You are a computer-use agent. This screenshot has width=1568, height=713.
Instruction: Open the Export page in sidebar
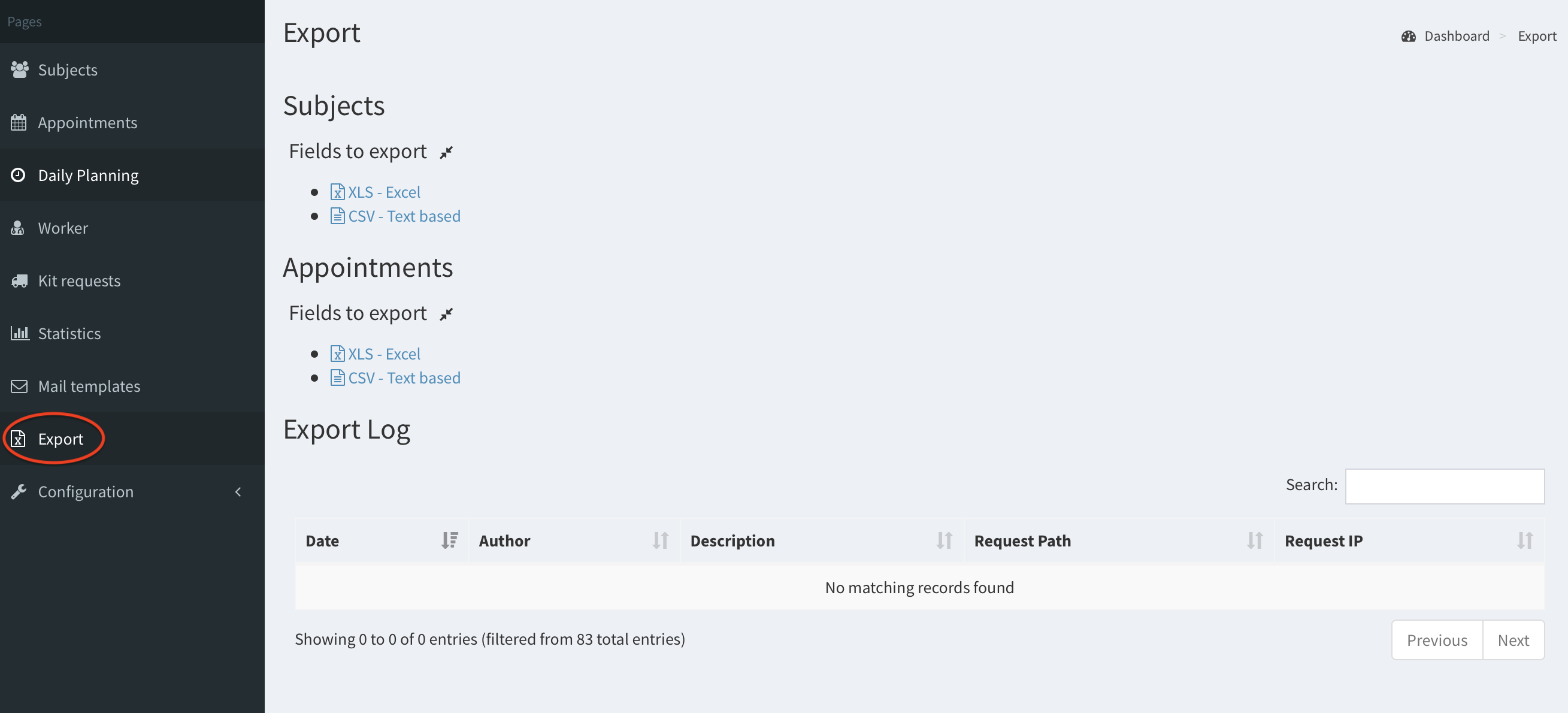tap(61, 439)
